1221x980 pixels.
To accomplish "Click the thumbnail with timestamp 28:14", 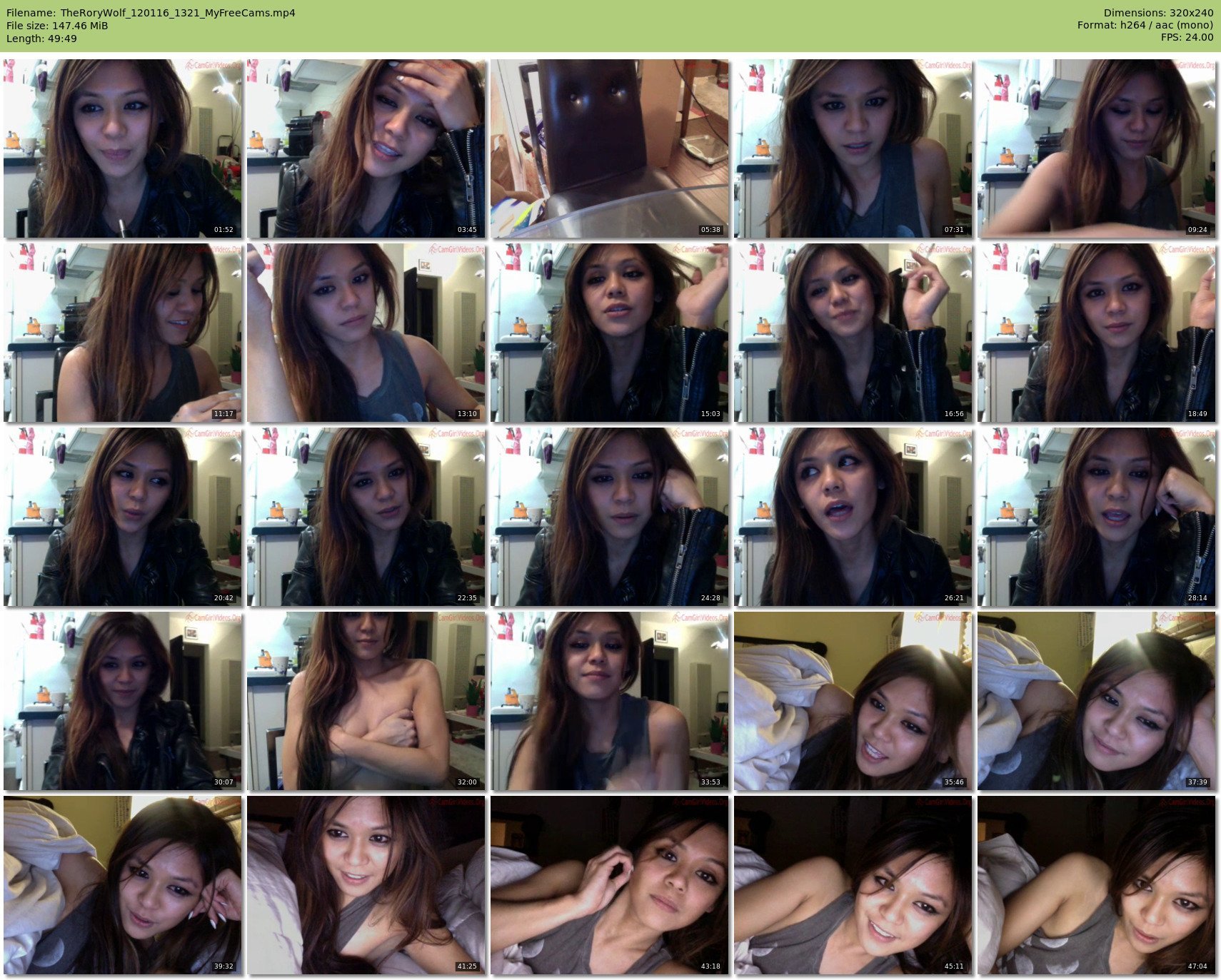I will (1097, 517).
